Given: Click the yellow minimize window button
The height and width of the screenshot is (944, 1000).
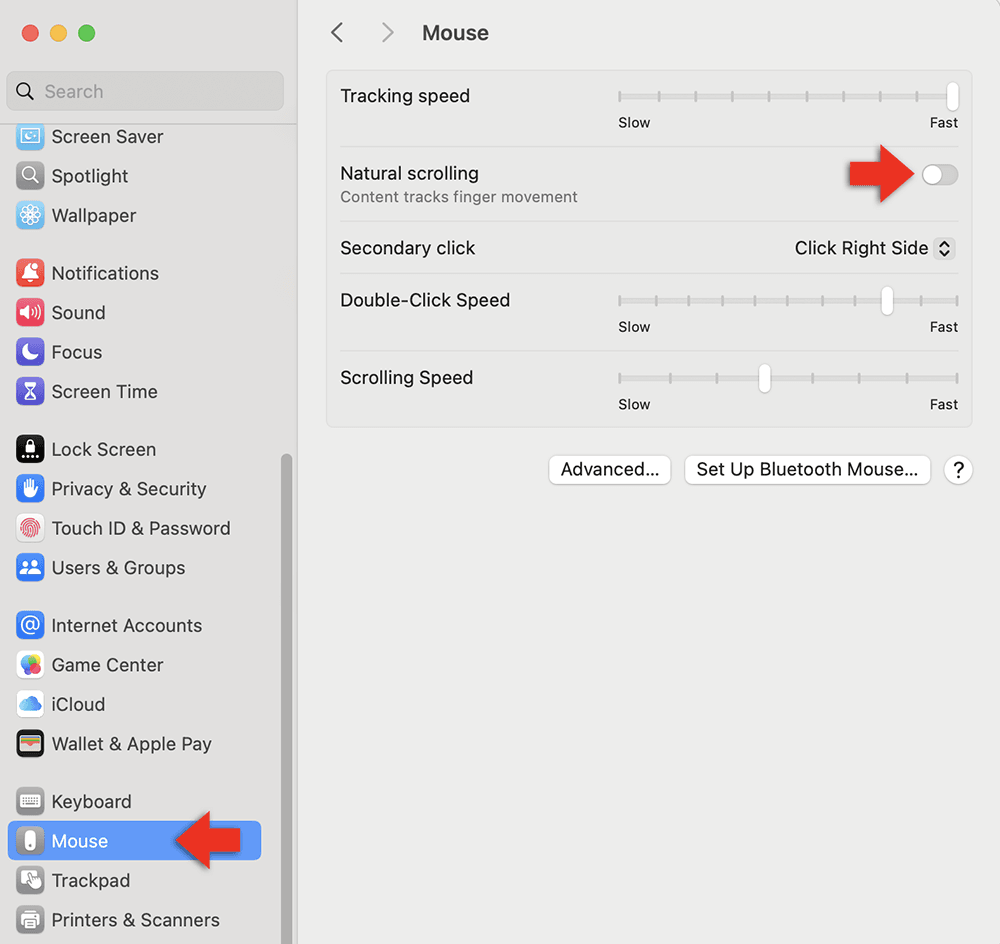Looking at the screenshot, I should pos(59,33).
